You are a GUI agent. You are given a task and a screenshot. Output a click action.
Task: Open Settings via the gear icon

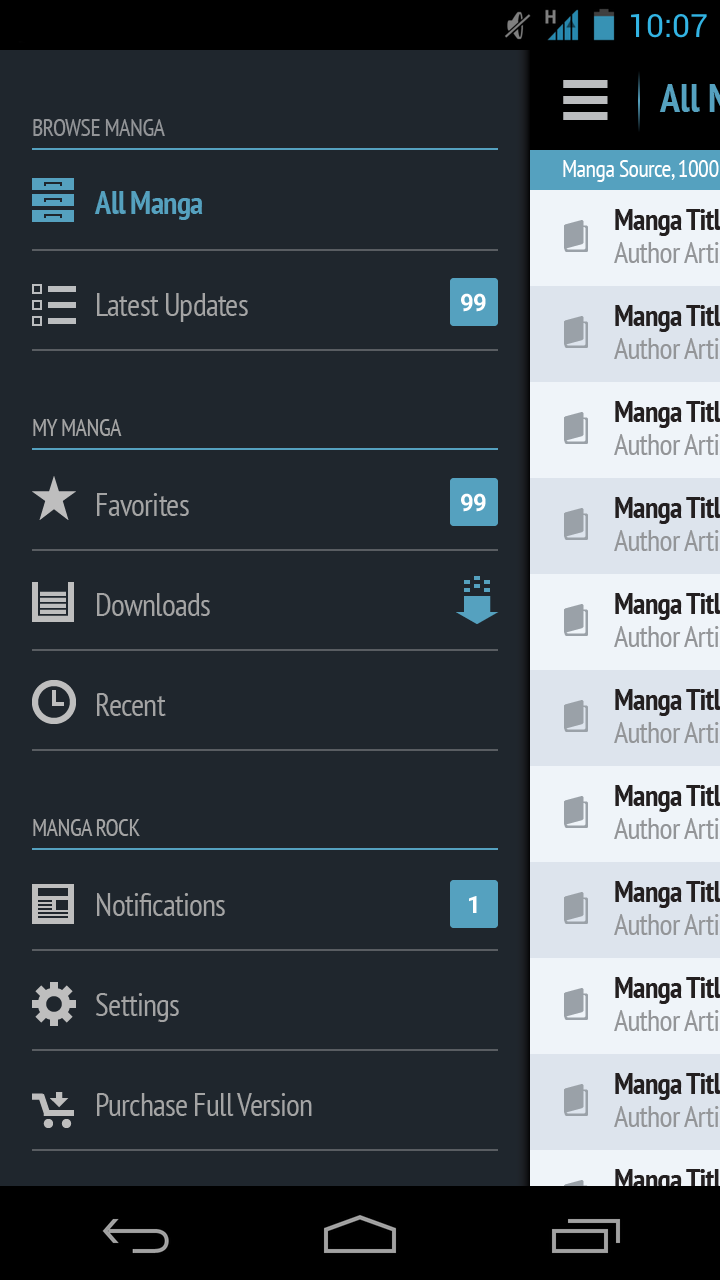(x=53, y=1004)
